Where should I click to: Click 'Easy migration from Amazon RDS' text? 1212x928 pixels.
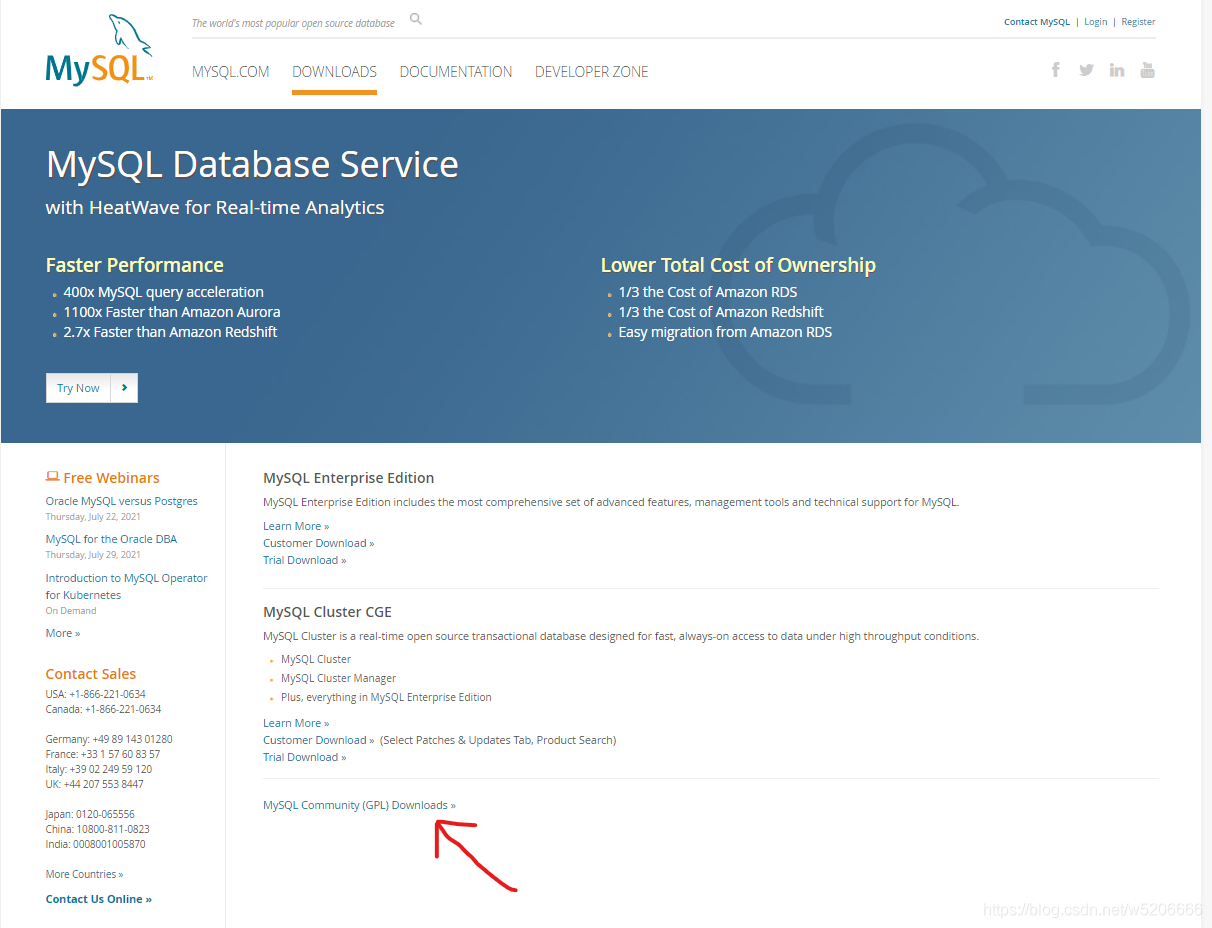pyautogui.click(x=725, y=332)
